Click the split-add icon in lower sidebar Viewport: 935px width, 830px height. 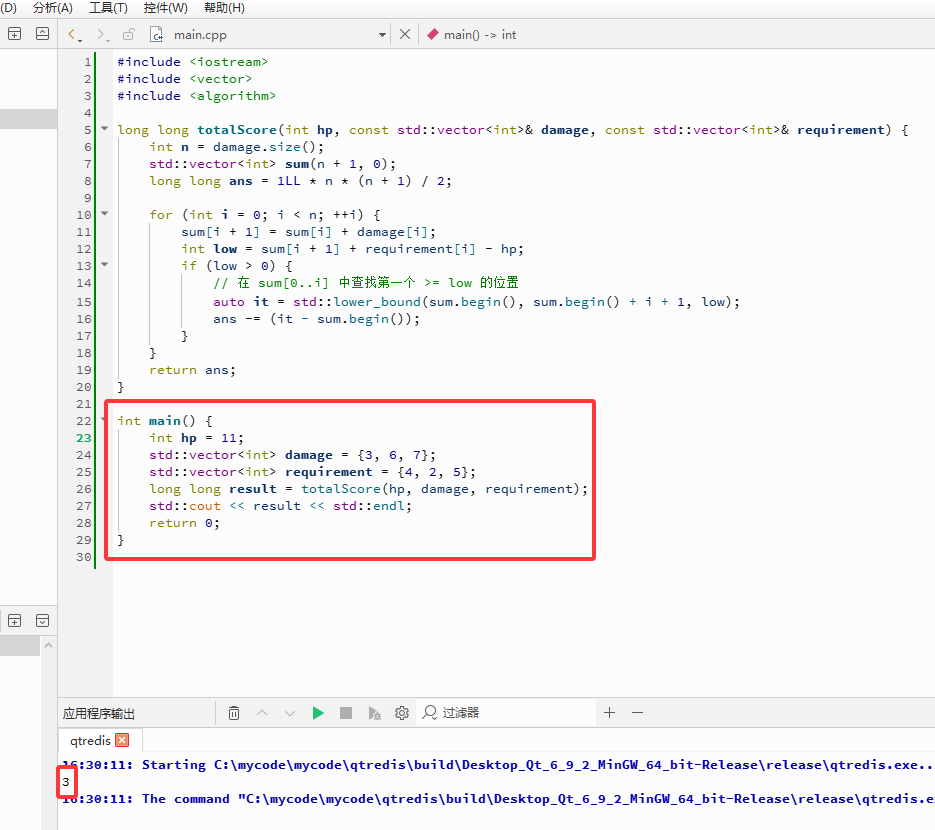tap(14, 621)
